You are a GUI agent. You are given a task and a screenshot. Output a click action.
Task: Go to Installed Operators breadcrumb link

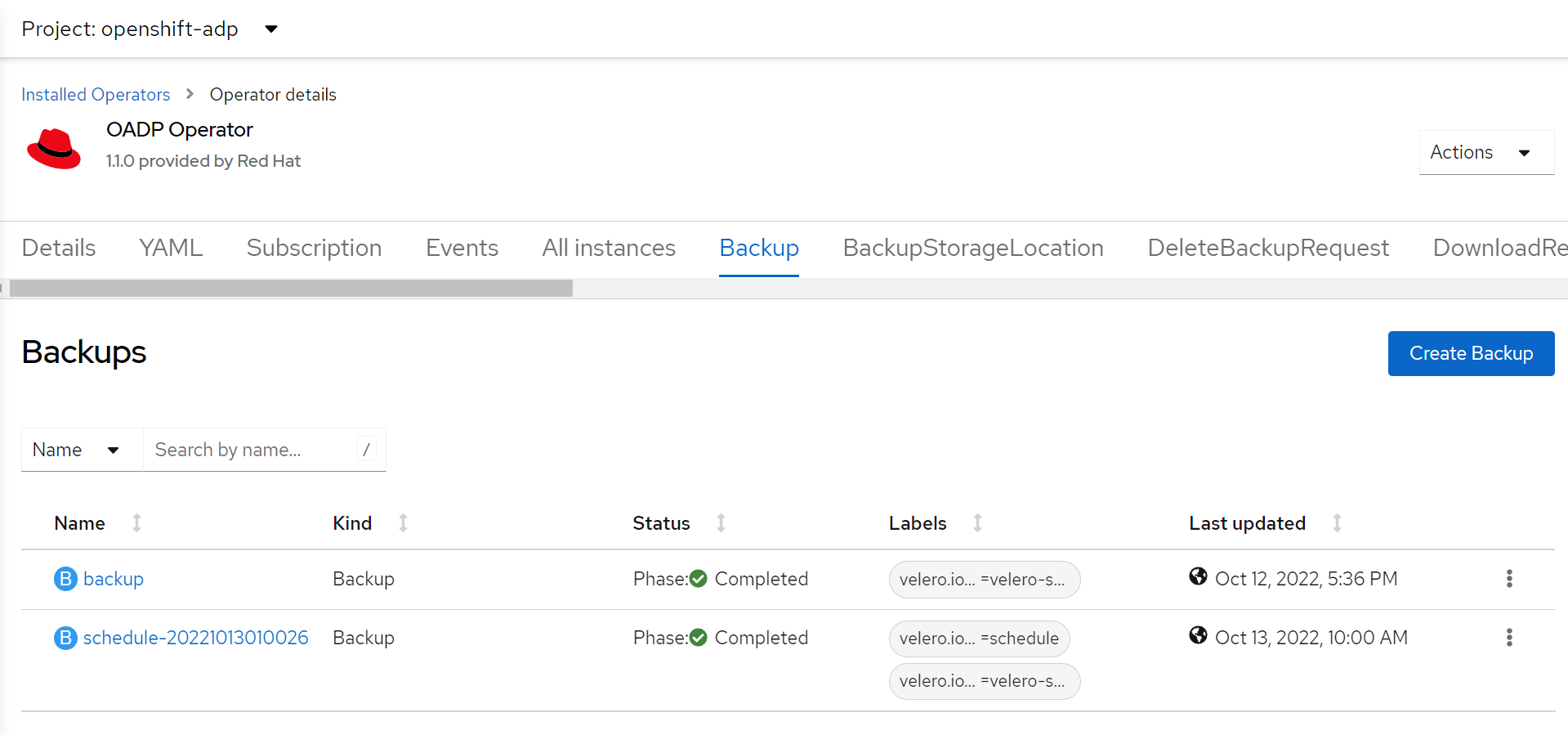pos(96,95)
